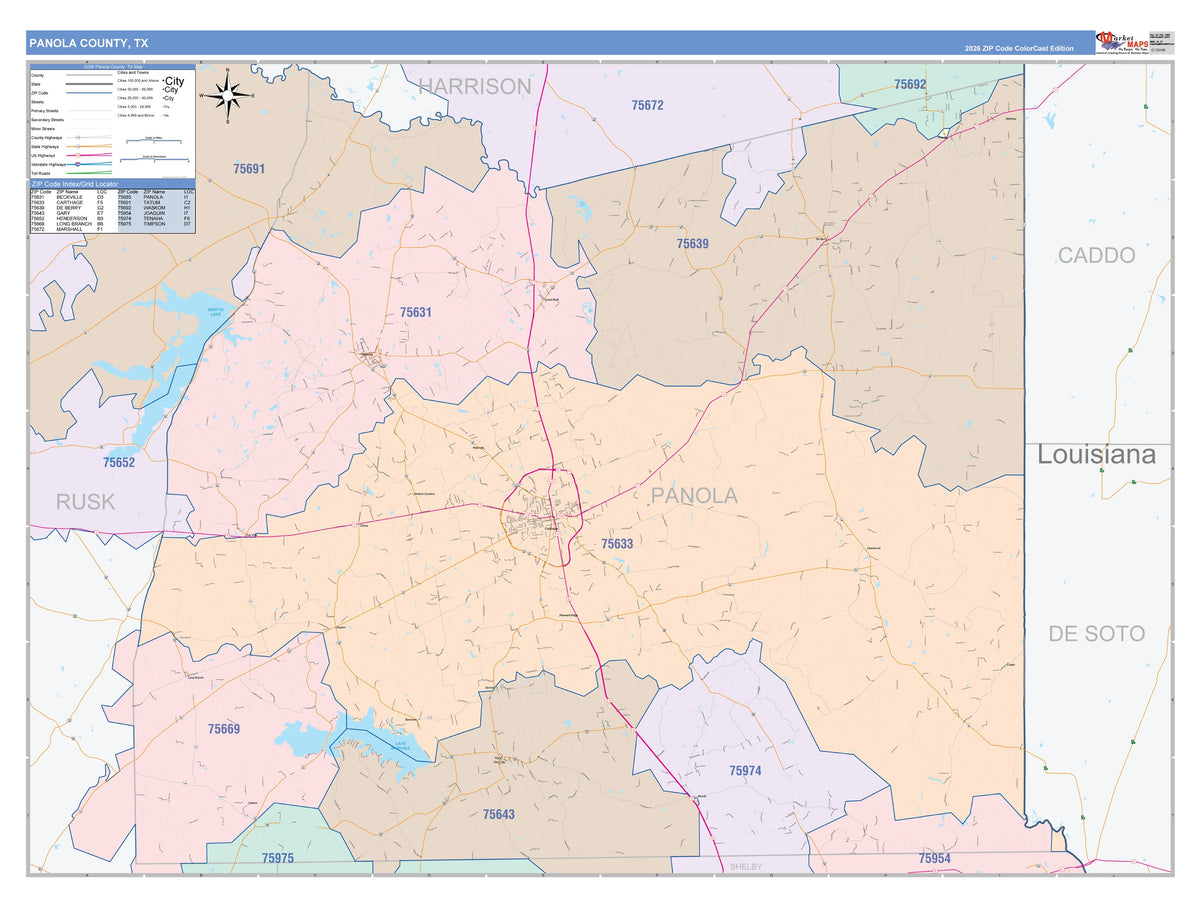
Task: Click the BECKVILLE row in the ZIP index
Action: (x=74, y=197)
